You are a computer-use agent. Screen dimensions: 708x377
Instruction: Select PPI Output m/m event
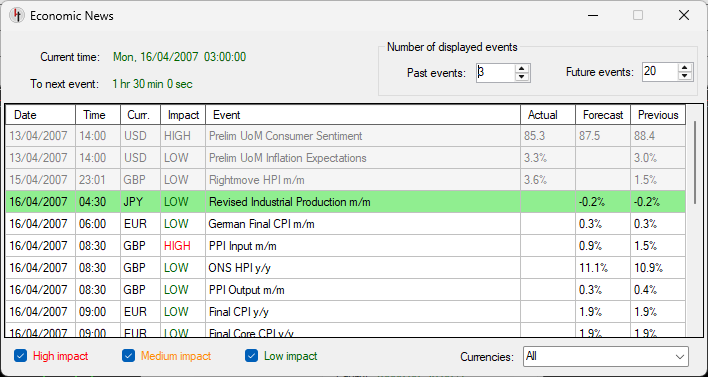[345, 290]
